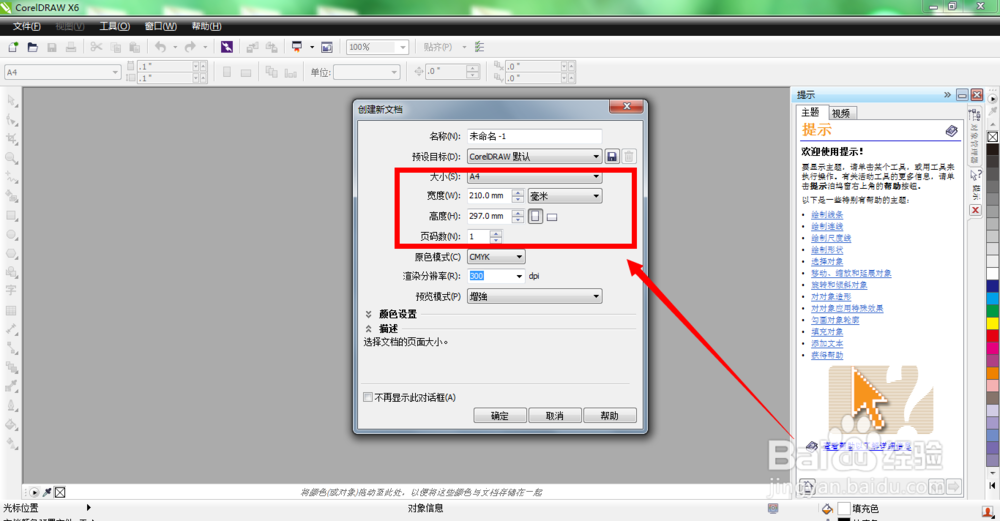The width and height of the screenshot is (1000, 521).
Task: Click the 取消 button
Action: pos(555,415)
